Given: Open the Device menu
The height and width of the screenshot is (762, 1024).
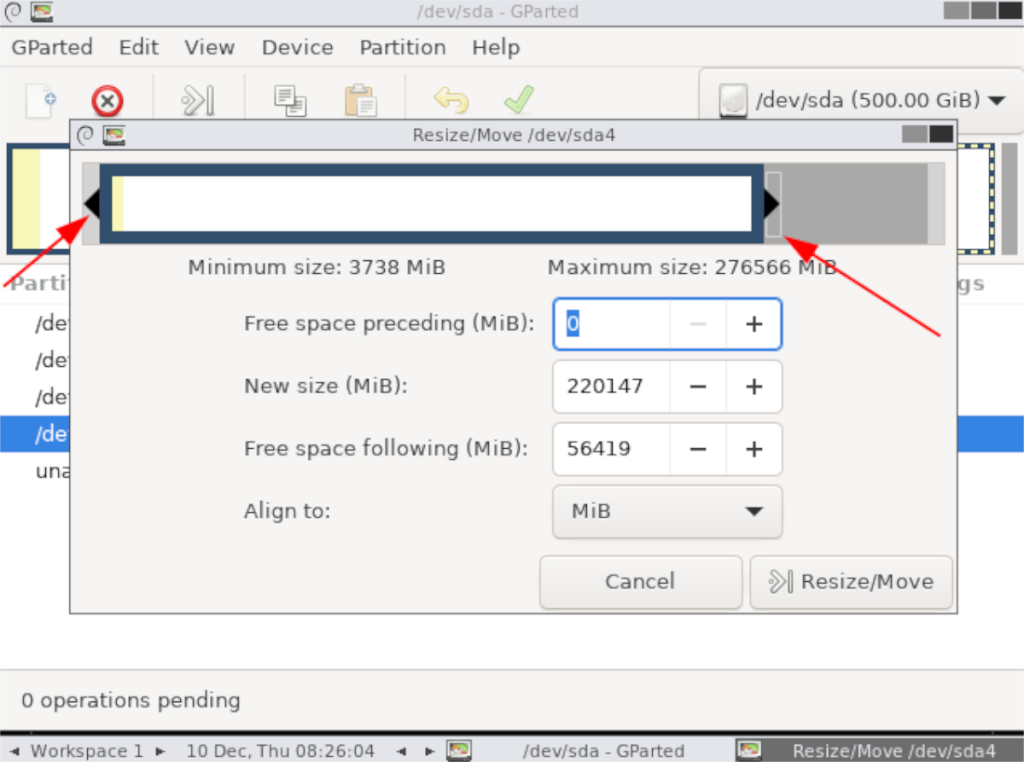Looking at the screenshot, I should point(297,47).
